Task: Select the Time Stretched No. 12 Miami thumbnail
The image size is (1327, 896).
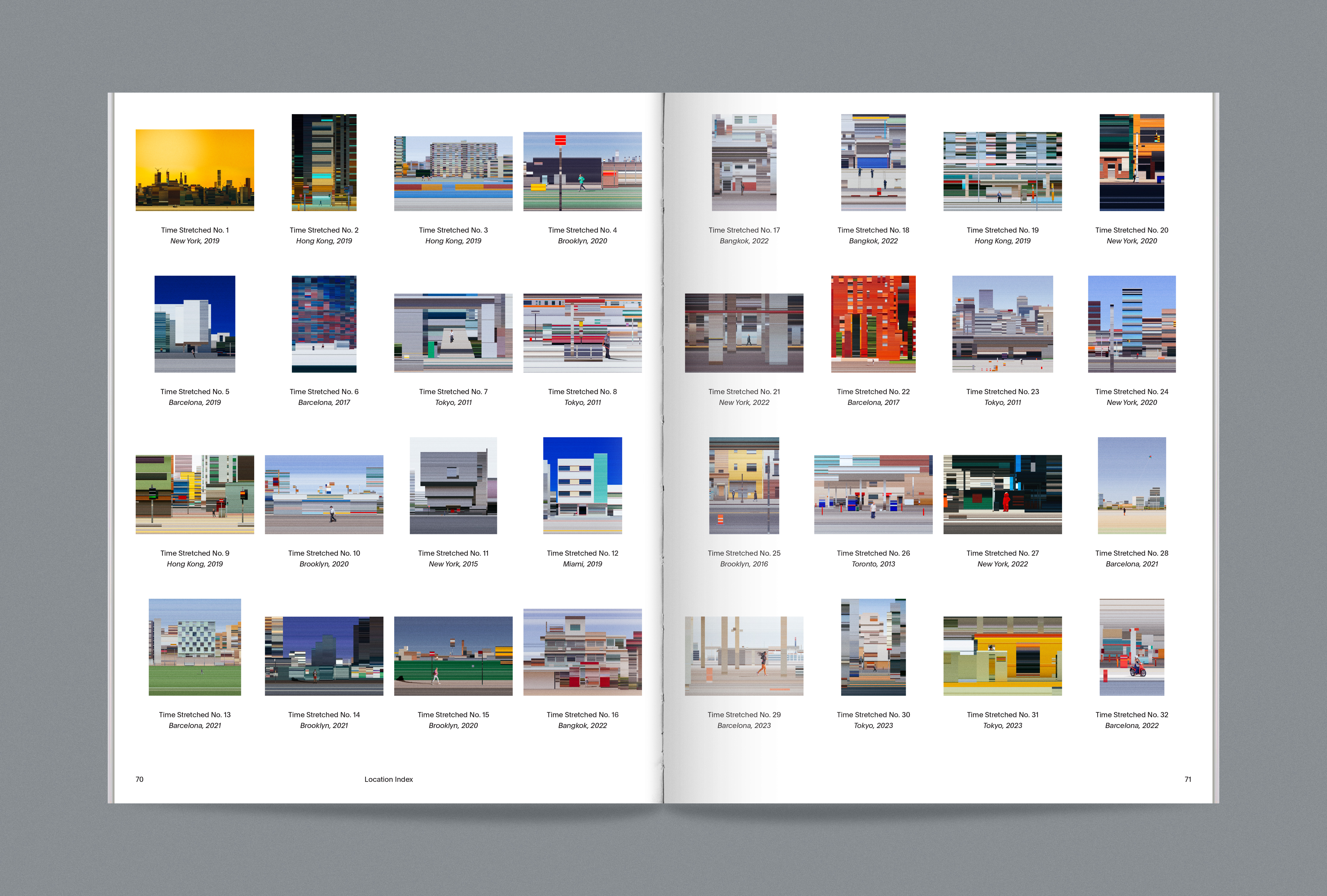Action: [583, 485]
